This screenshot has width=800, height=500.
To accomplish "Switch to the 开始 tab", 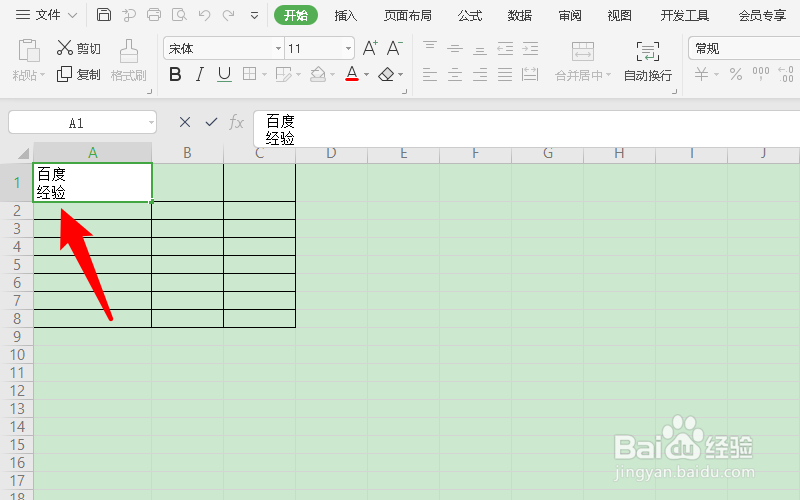I will pos(296,15).
